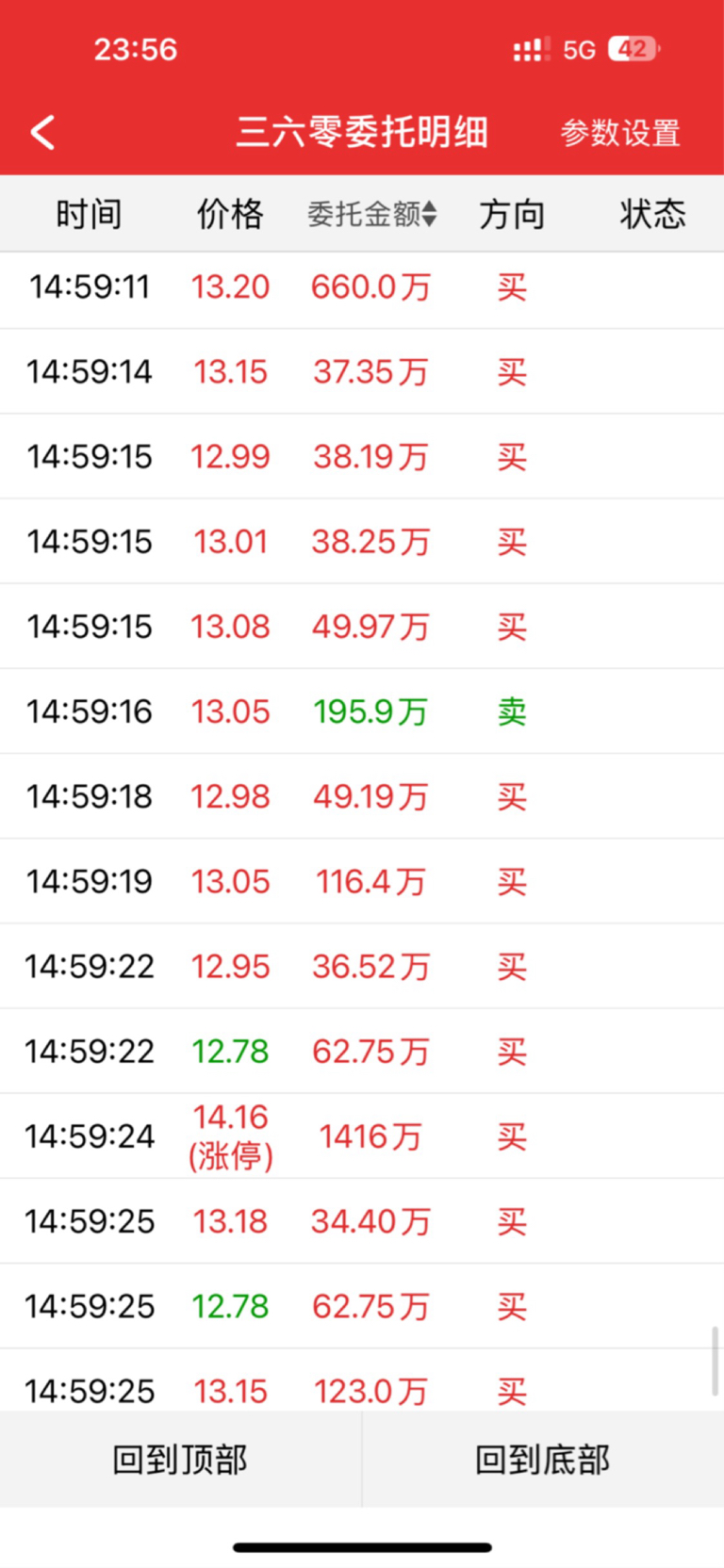Click the vertical scrollbar on right edge
Image resolution: width=724 pixels, height=1568 pixels.
(715, 1361)
